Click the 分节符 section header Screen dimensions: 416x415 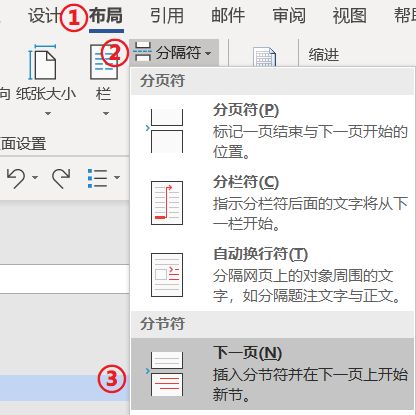click(x=162, y=323)
